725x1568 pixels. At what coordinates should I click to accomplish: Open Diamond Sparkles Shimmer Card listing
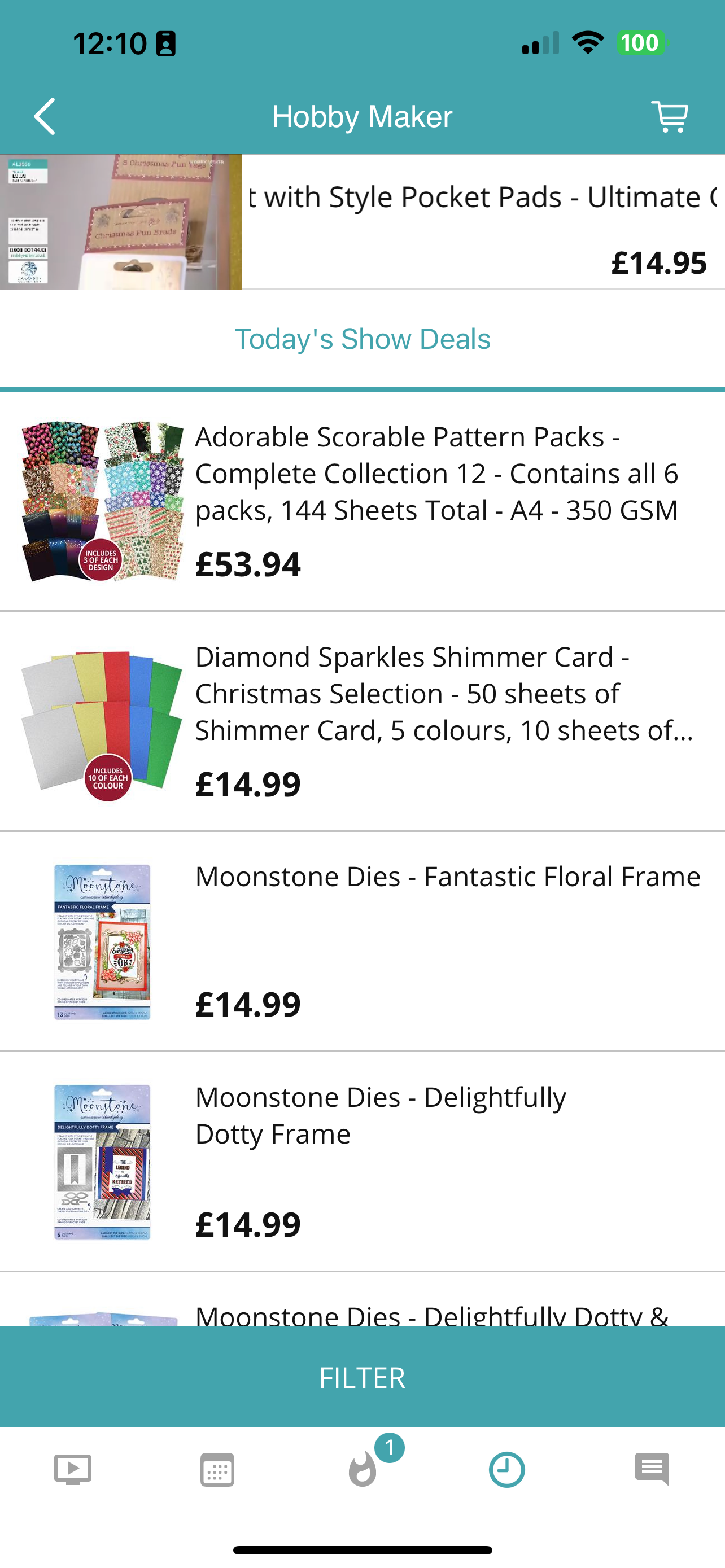(363, 721)
